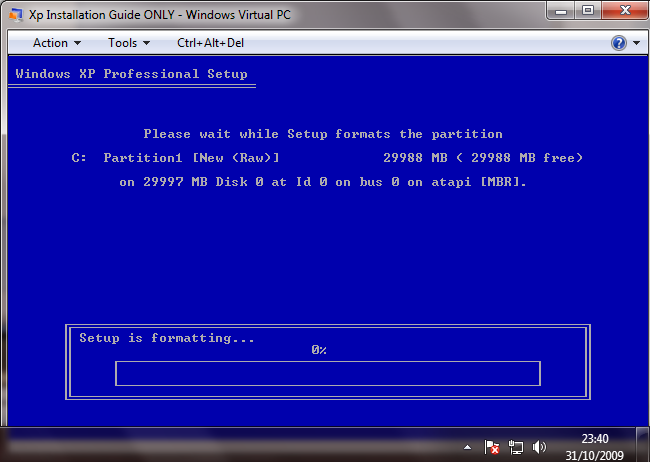Expand the Help dropdown arrow
656x463 pixels.
pos(635,43)
